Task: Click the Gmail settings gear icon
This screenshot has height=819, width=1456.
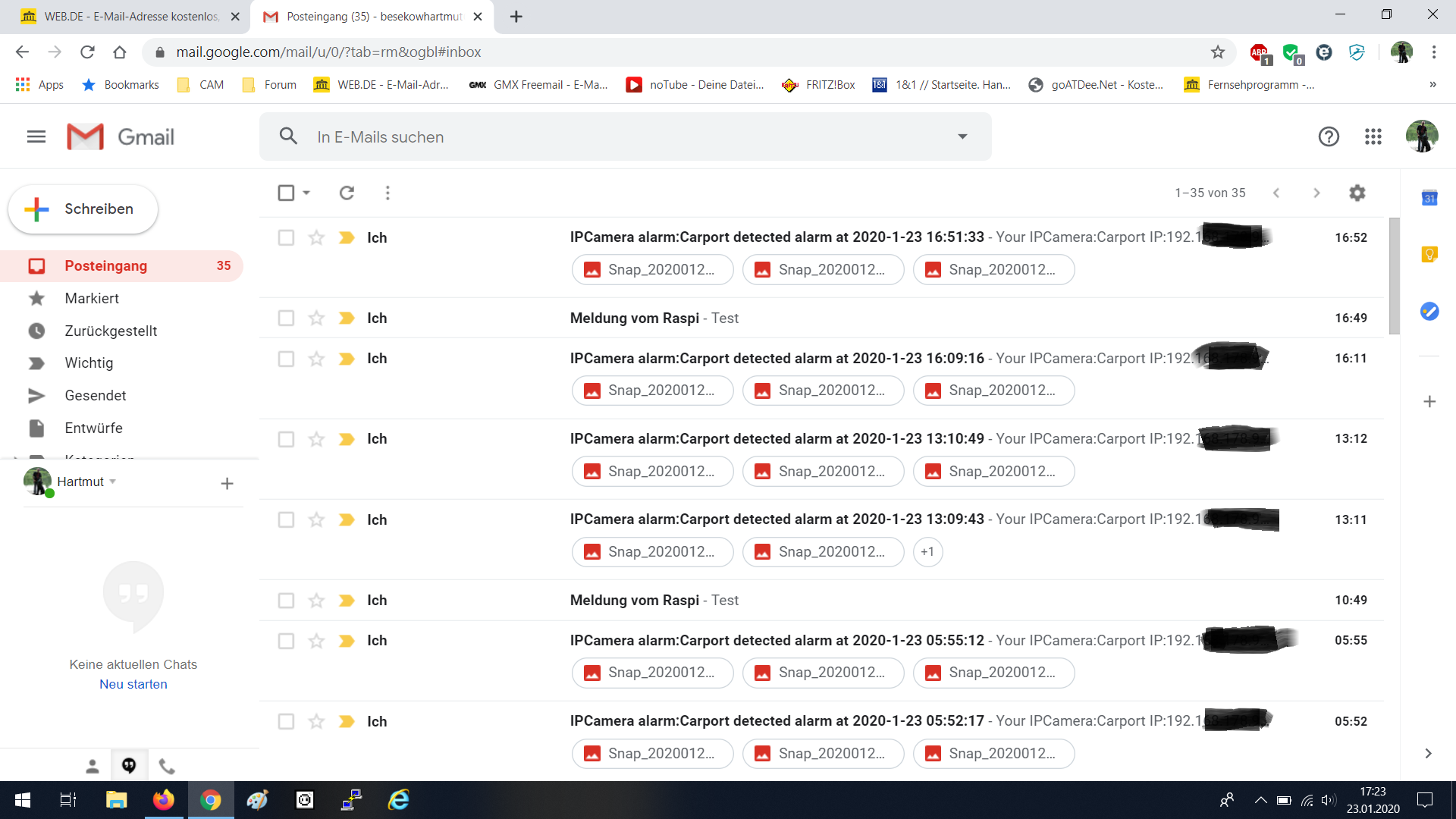Action: tap(1357, 193)
